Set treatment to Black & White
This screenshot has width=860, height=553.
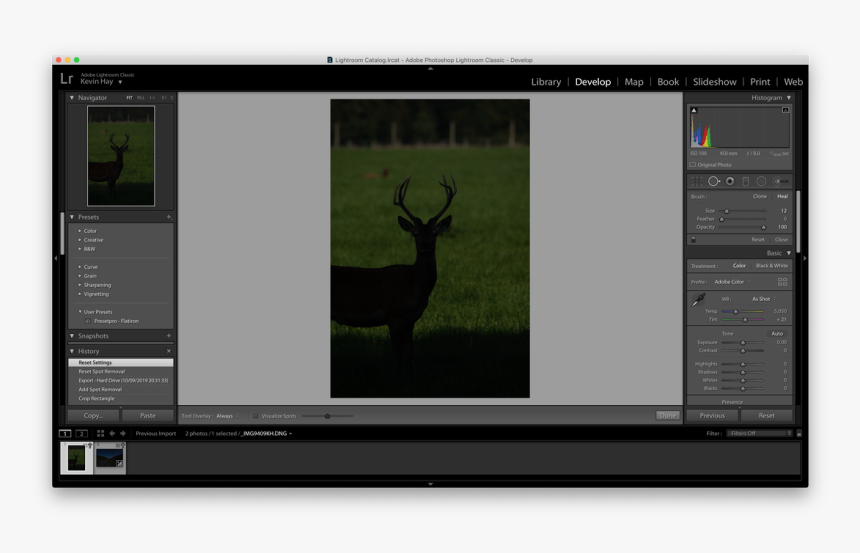point(772,266)
